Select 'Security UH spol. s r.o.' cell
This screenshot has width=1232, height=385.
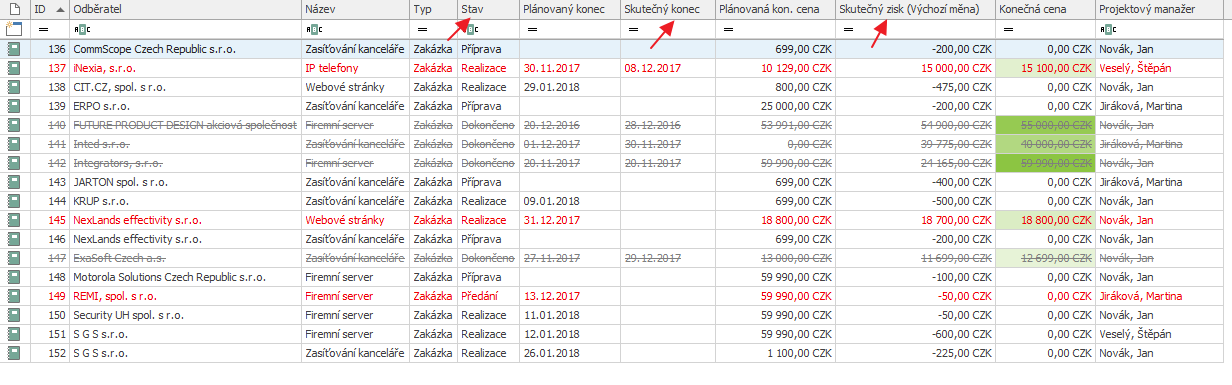click(186, 315)
